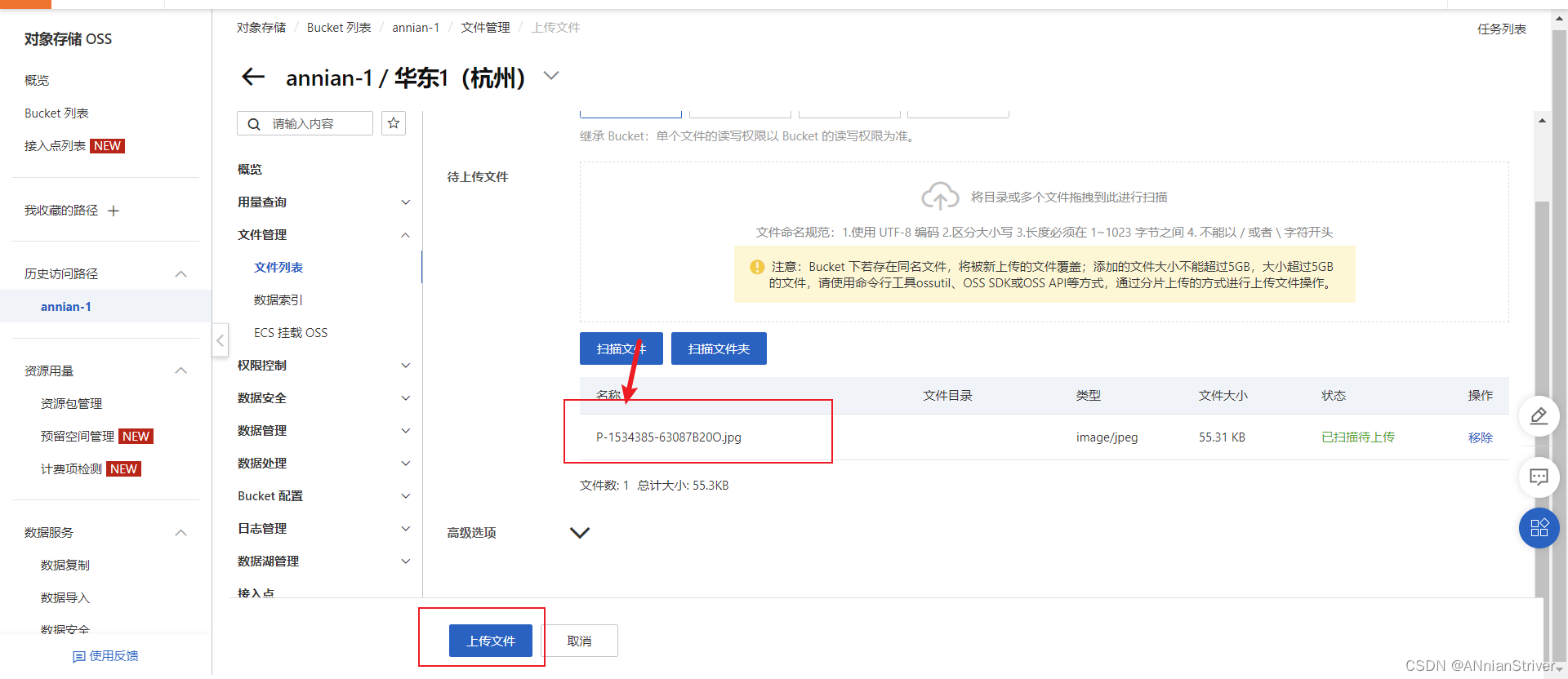Click the cloud upload icon in drop area
This screenshot has width=1568, height=679.
[940, 196]
